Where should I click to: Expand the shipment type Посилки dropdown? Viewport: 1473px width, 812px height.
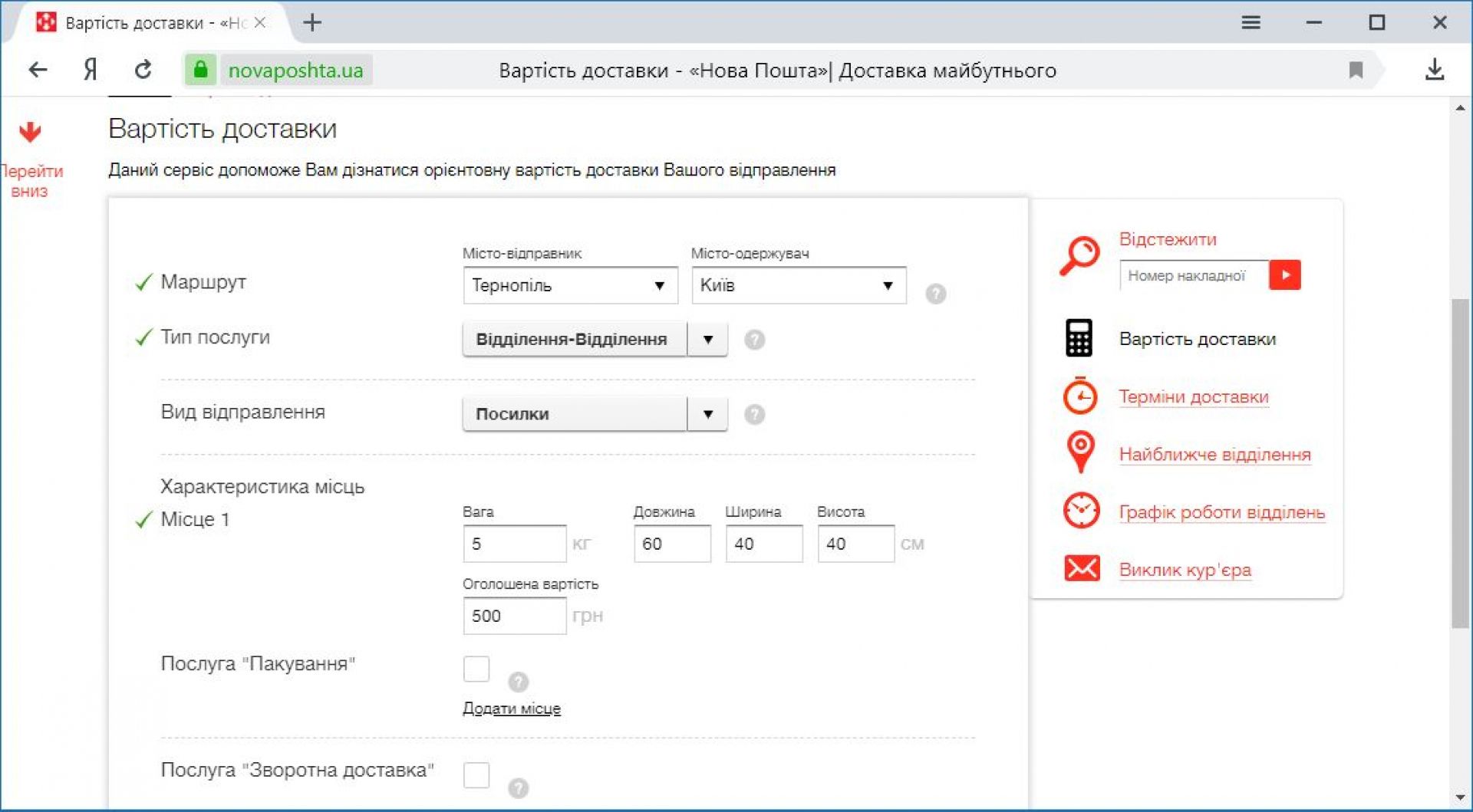point(707,415)
